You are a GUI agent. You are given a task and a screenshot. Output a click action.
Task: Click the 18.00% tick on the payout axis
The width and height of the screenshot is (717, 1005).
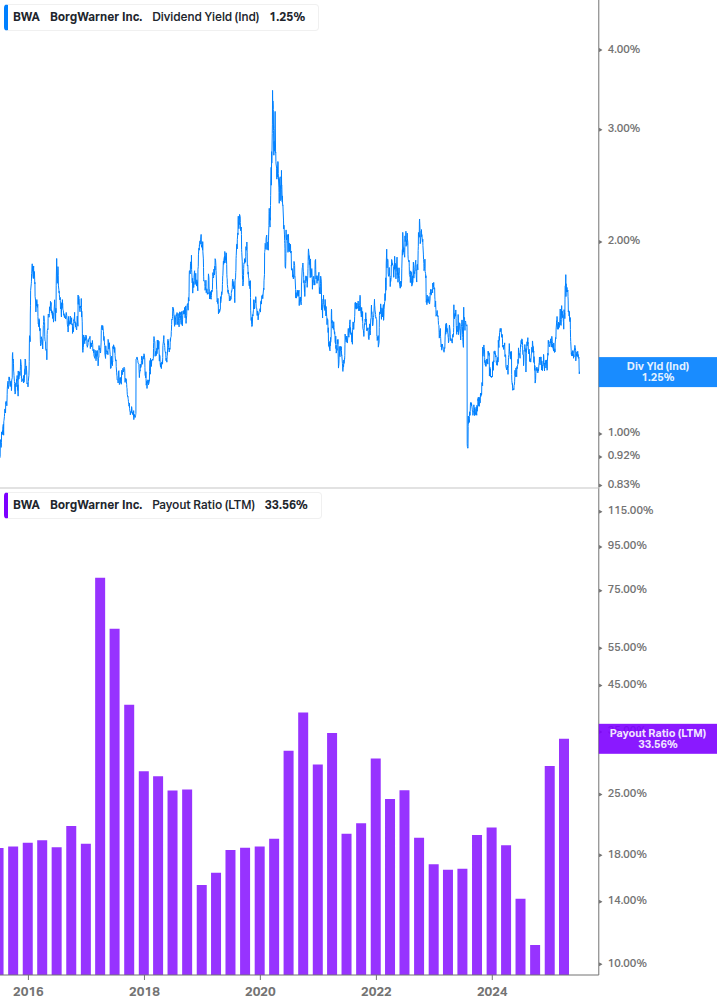click(x=627, y=854)
